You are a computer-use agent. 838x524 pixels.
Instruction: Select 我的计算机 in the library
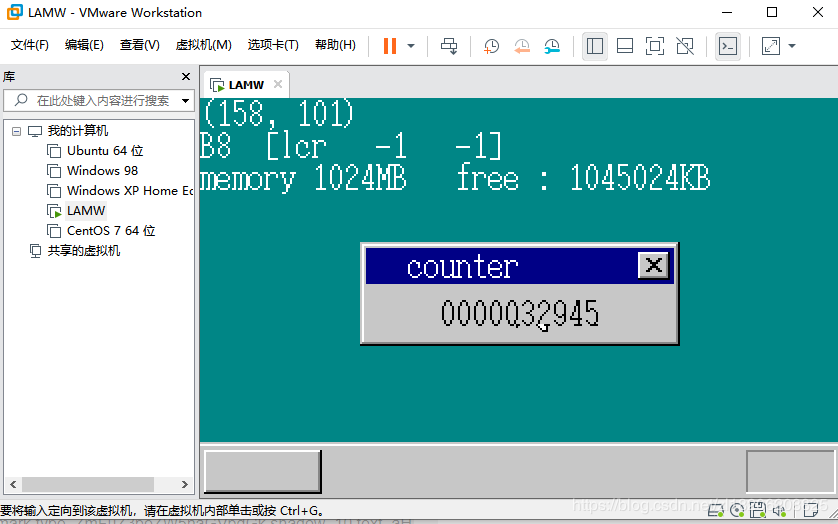point(77,131)
